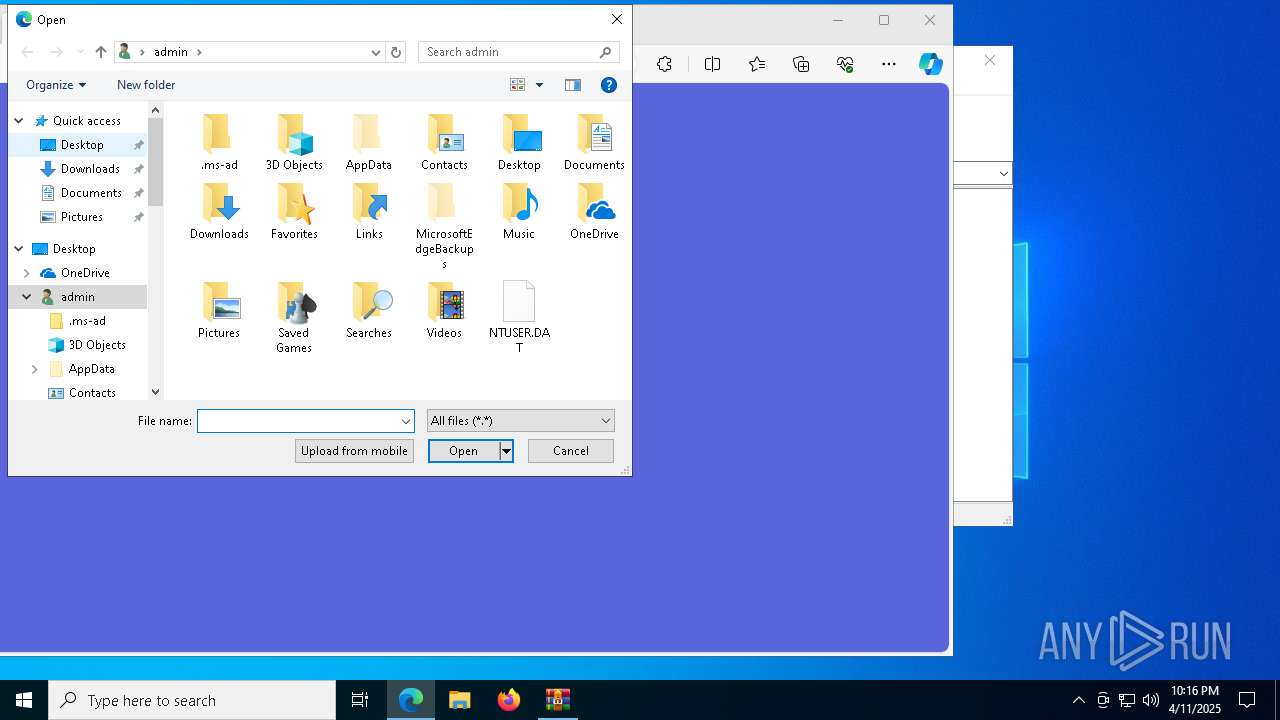Select the OneDrive folder in file list
Viewport: 1280px width, 720px height.
(594, 211)
